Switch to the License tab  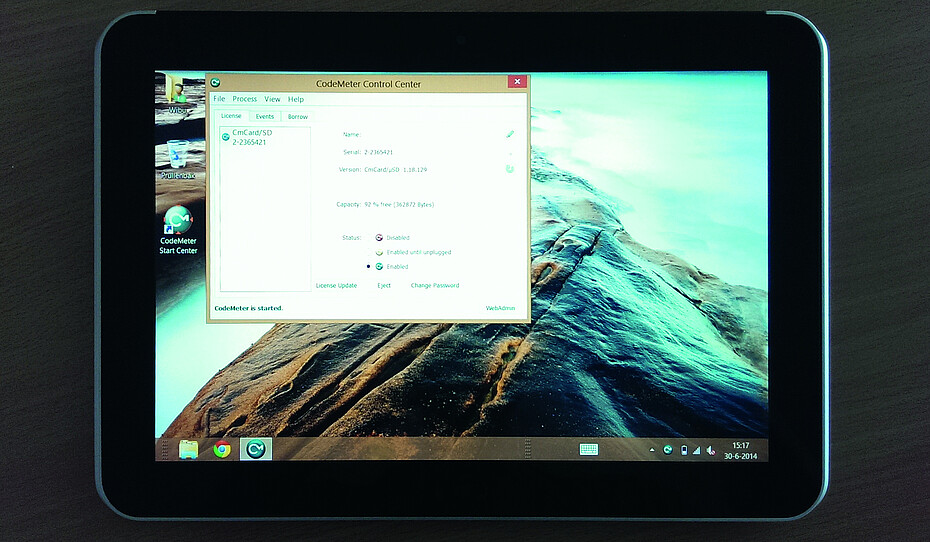231,116
